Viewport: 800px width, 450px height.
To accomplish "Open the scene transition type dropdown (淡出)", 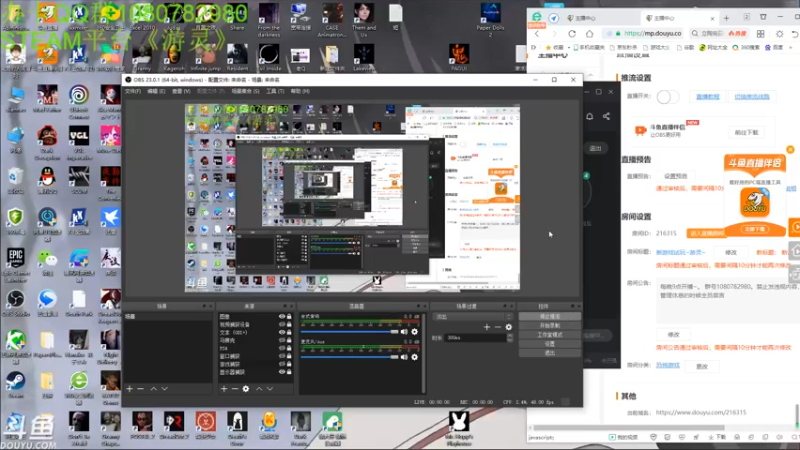I will point(472,317).
